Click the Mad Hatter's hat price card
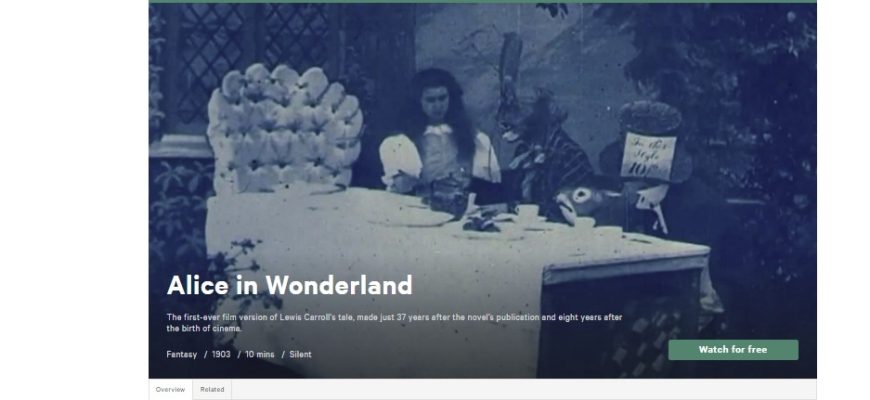Image resolution: width=870 pixels, height=400 pixels. tap(648, 156)
